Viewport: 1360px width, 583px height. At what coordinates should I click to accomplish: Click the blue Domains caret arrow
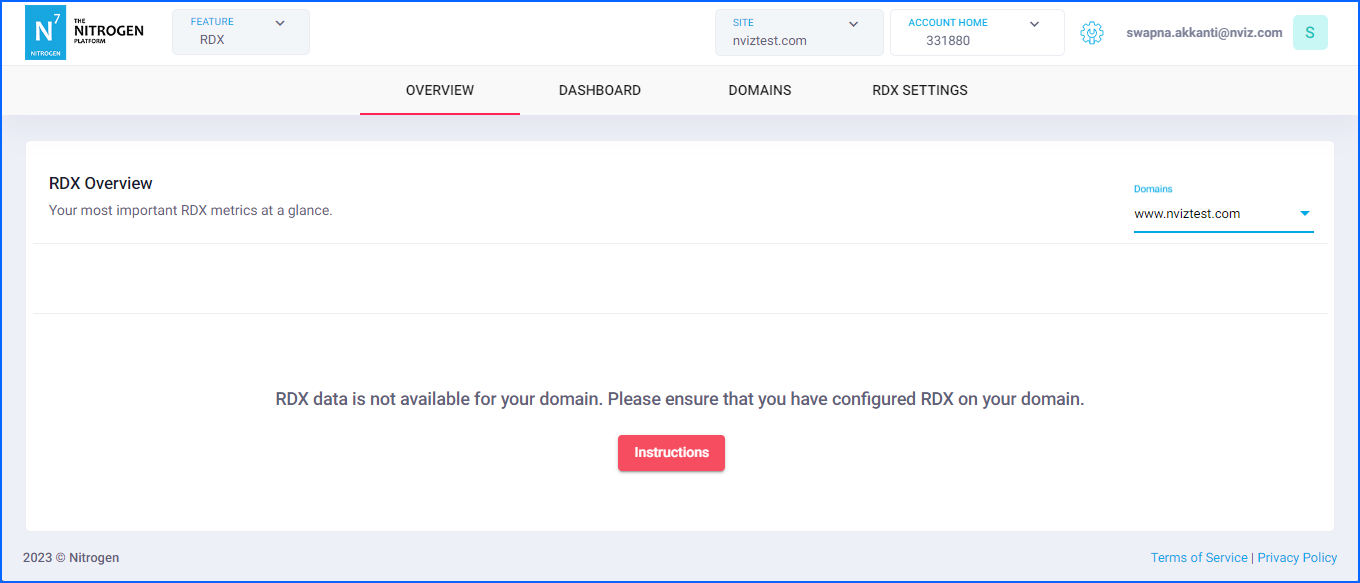1304,214
